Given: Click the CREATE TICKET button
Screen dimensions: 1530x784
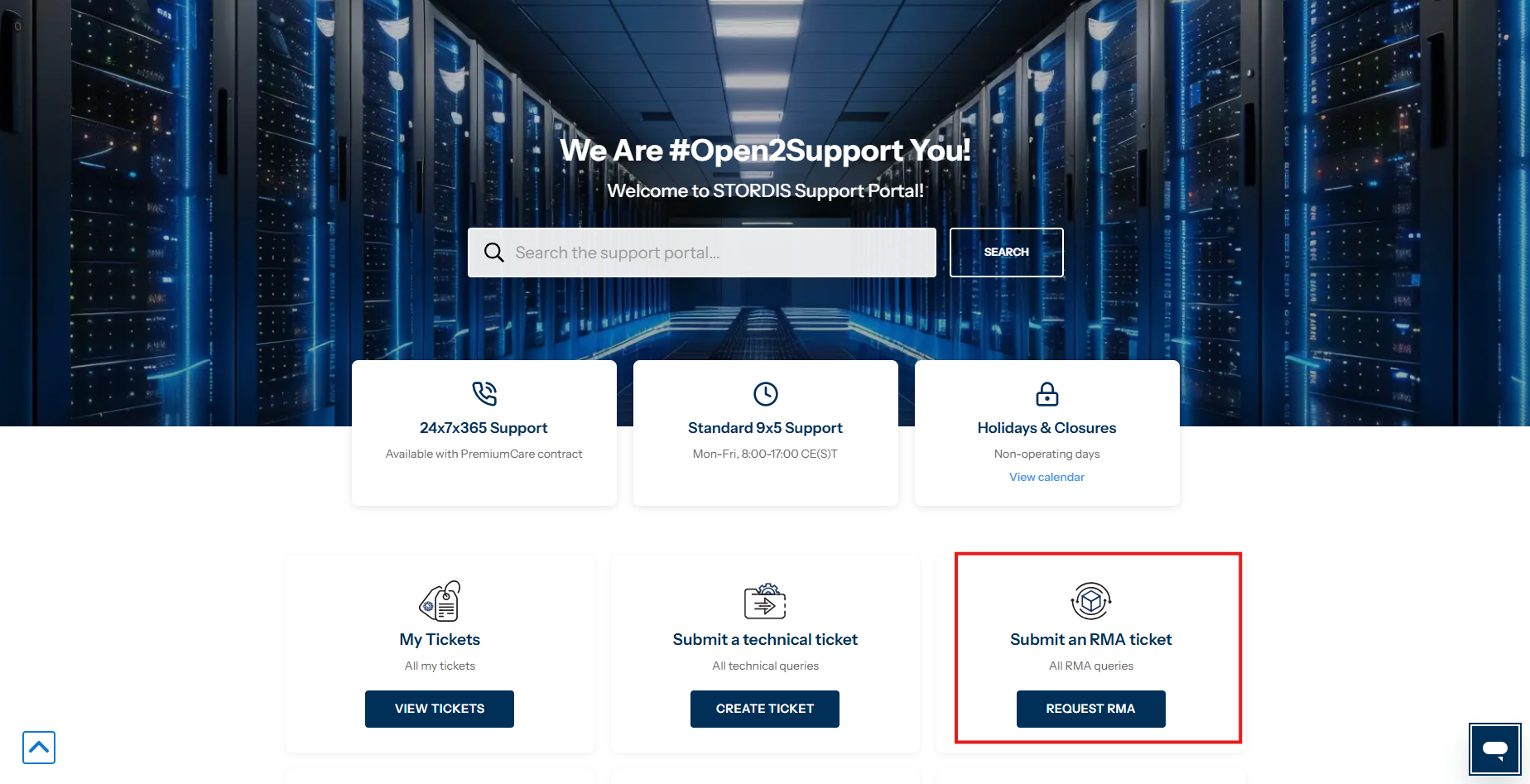Looking at the screenshot, I should click(765, 709).
